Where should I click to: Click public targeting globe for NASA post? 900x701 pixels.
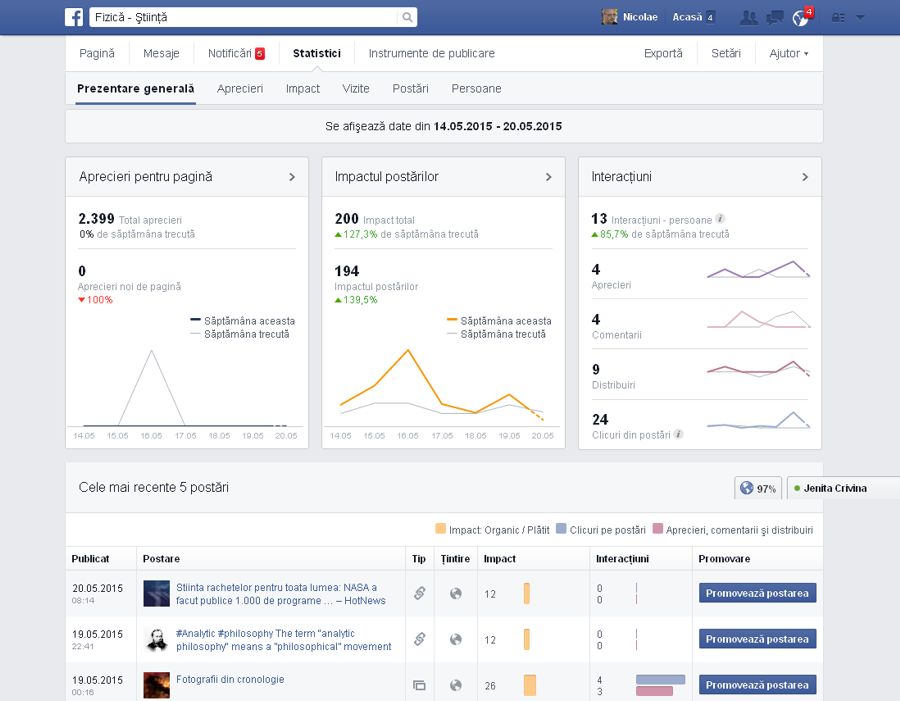tap(456, 594)
